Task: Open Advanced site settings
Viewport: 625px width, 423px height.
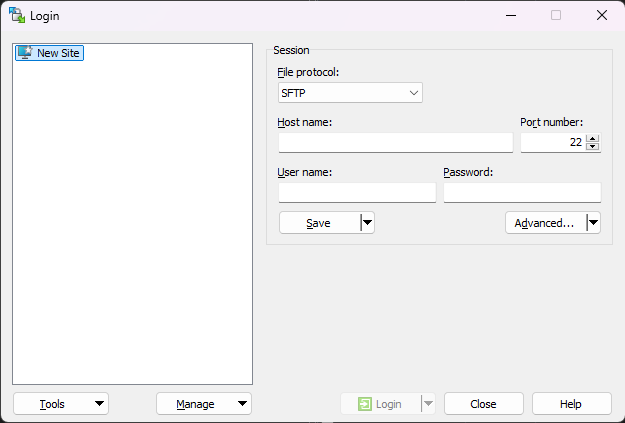Action: 544,223
